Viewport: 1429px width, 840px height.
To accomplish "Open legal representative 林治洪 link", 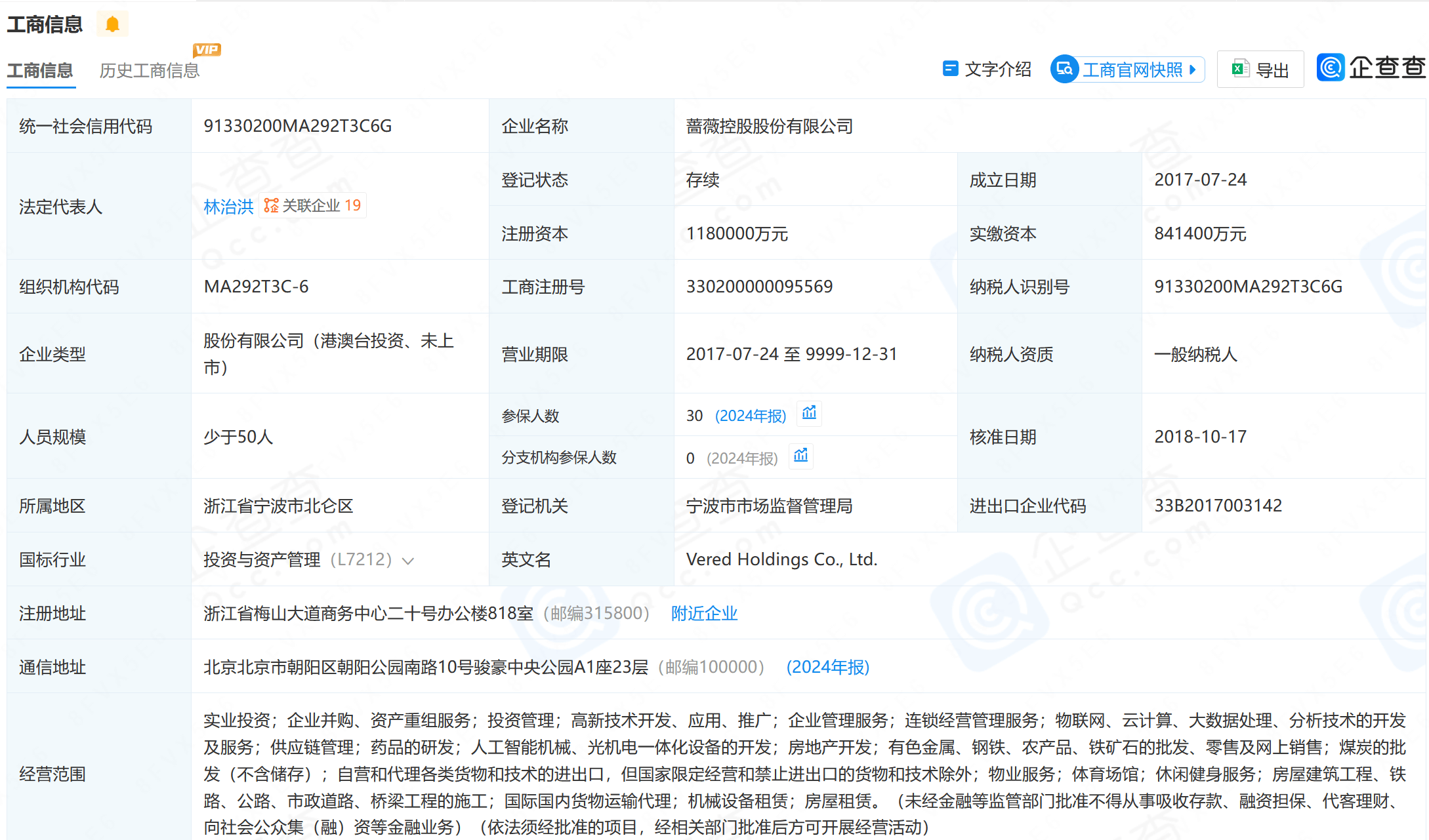I will pos(228,207).
